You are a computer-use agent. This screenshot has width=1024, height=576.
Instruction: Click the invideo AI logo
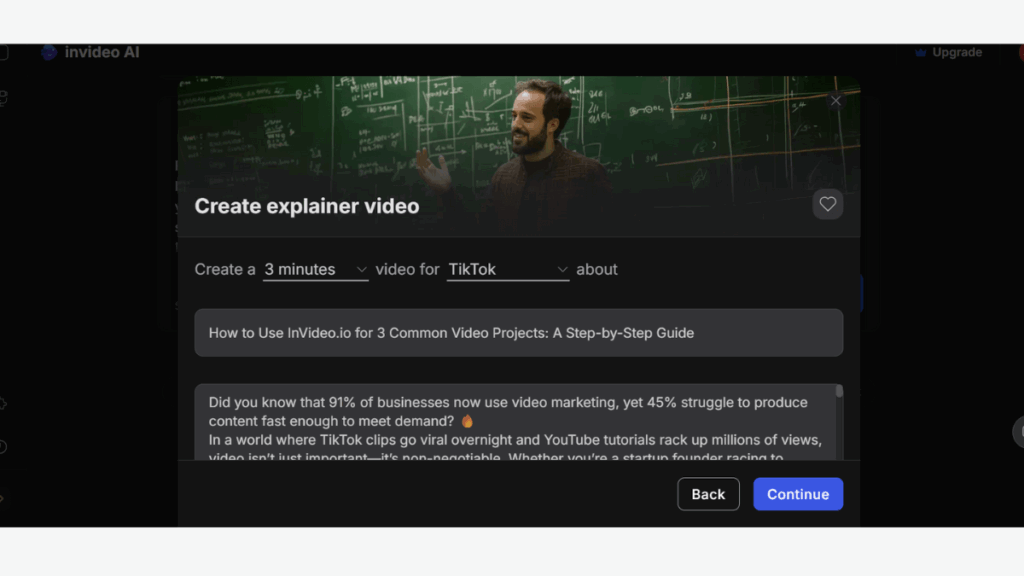pos(91,52)
